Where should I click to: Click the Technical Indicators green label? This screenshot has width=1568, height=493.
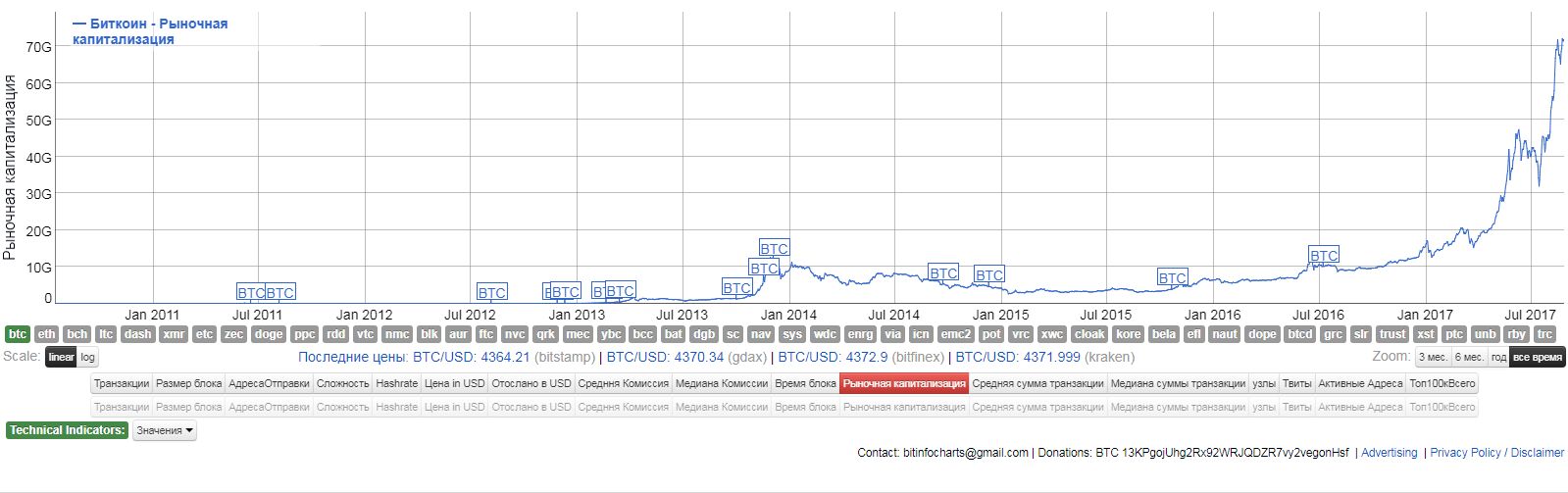(x=67, y=430)
